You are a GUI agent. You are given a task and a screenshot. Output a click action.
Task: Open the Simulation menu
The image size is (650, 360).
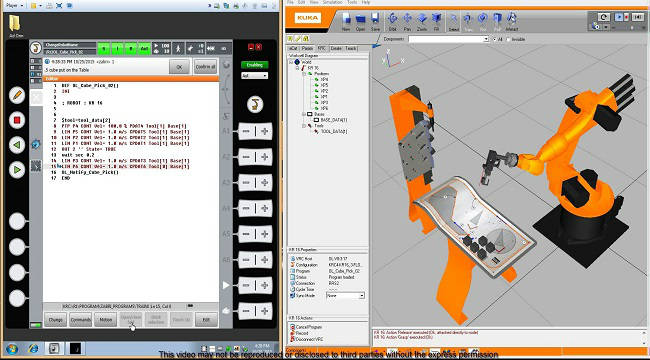(x=332, y=2)
